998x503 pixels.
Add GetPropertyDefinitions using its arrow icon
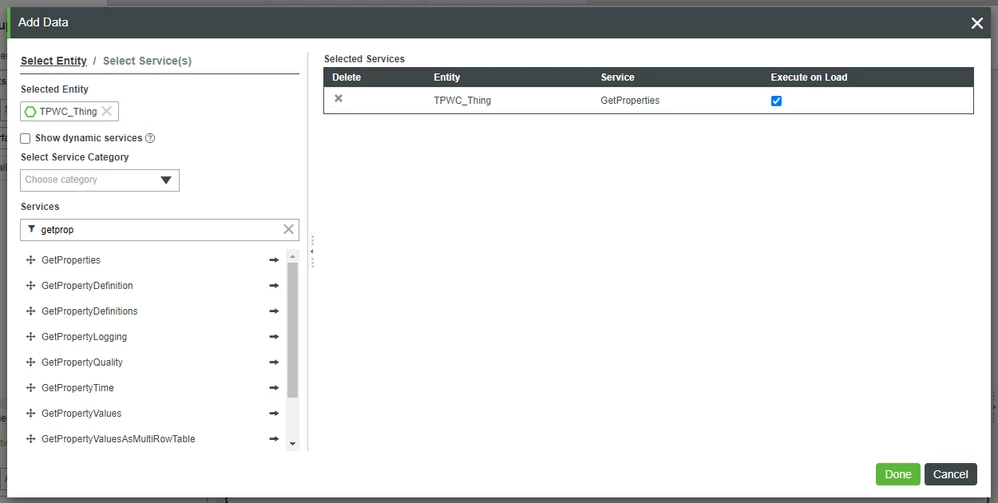click(274, 311)
